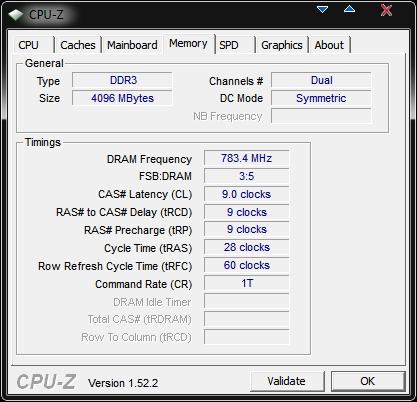The height and width of the screenshot is (402, 417).
Task: Click the blue up arrow in title bar
Action: (x=349, y=9)
